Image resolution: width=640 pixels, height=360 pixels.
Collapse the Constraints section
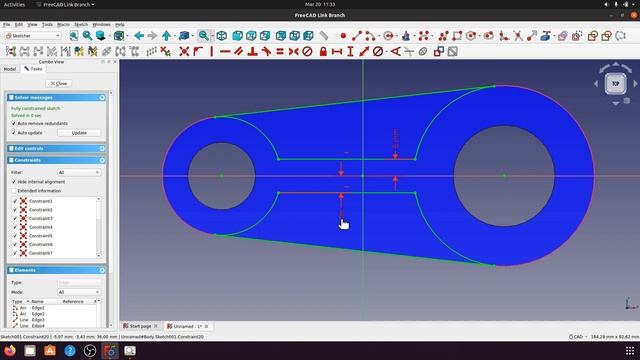[102, 160]
